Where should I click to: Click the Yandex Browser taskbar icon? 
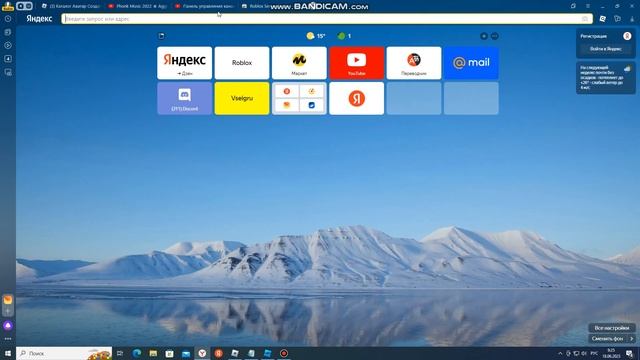pyautogui.click(x=202, y=353)
